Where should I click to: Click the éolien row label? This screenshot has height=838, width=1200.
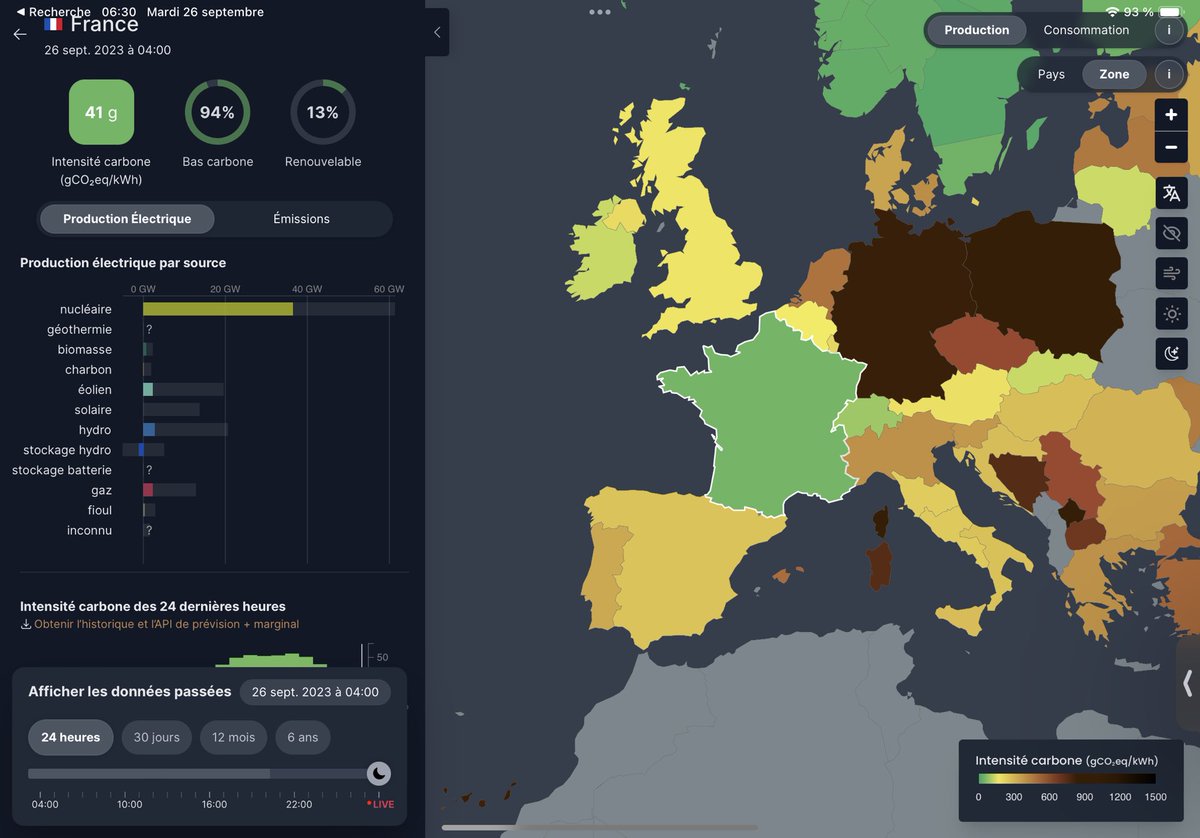(x=95, y=390)
